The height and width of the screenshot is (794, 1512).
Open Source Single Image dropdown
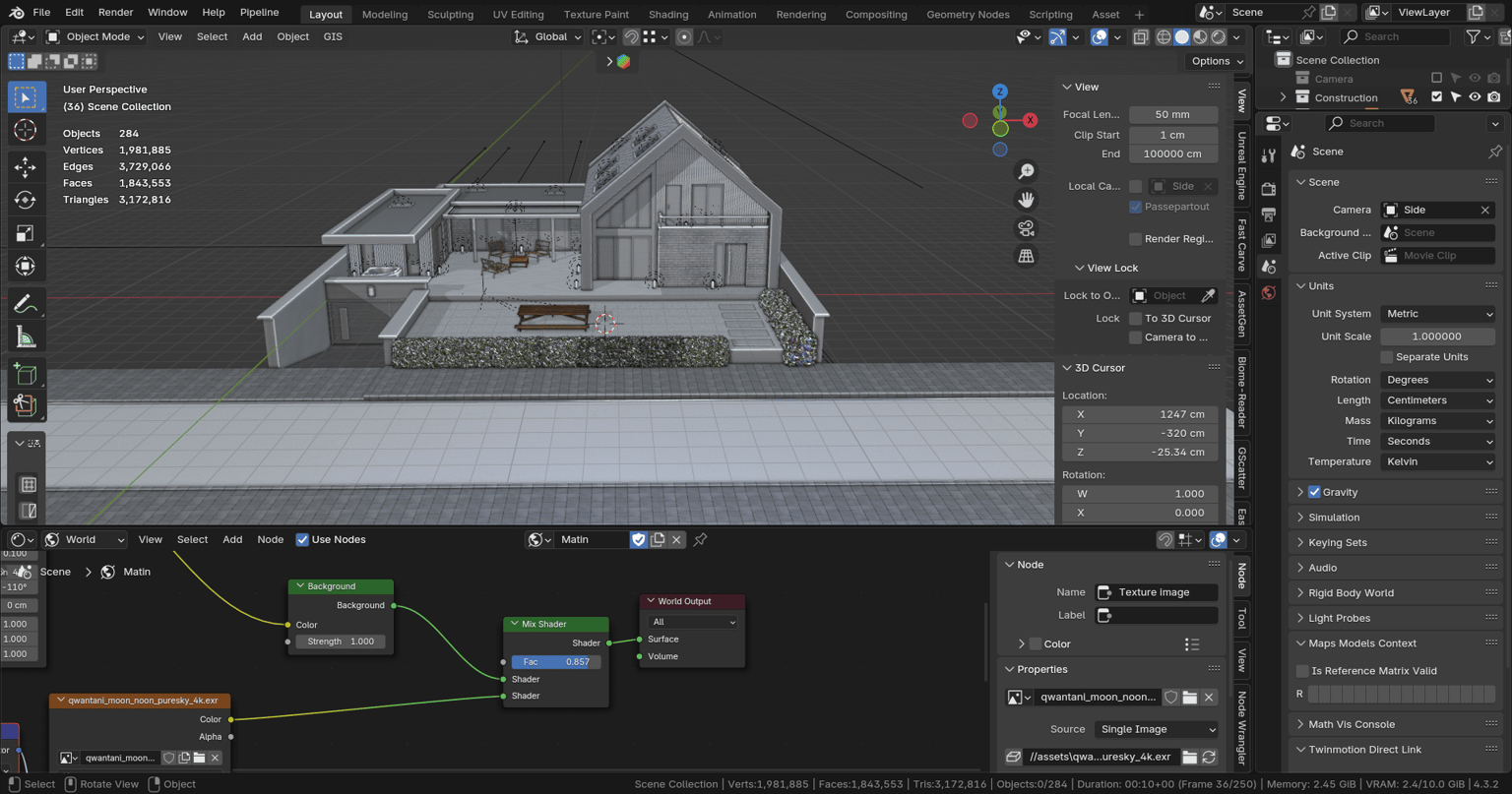pos(1156,729)
